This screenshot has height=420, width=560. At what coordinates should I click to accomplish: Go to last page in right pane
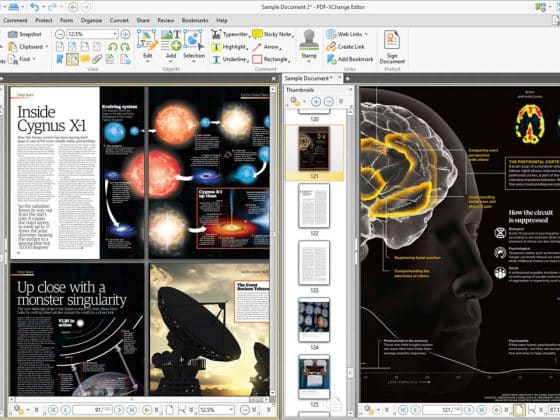[x=481, y=410]
